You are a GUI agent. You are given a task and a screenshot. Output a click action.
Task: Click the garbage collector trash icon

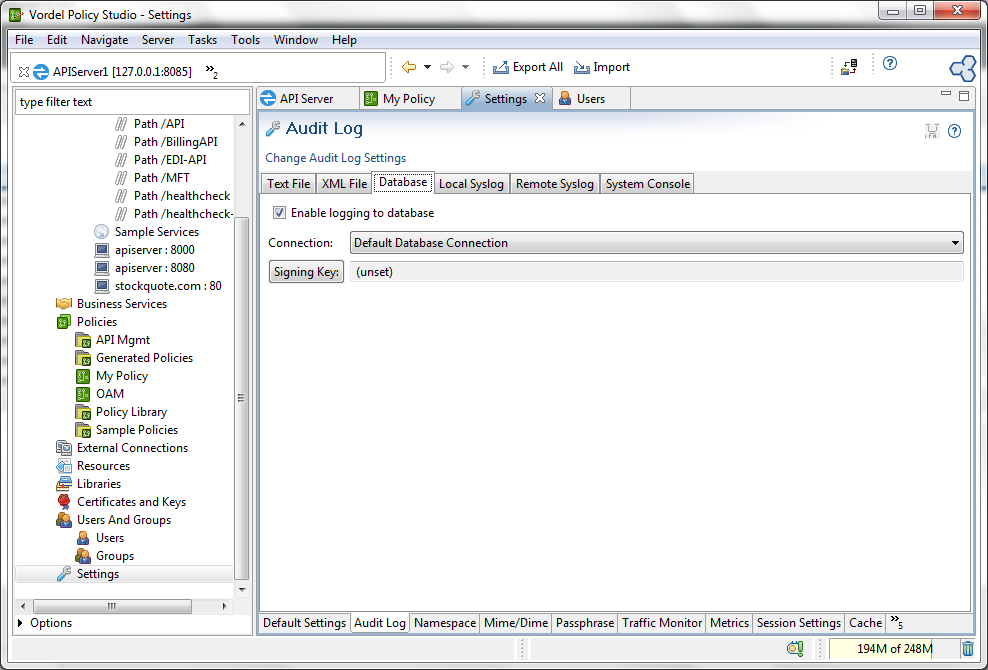968,648
